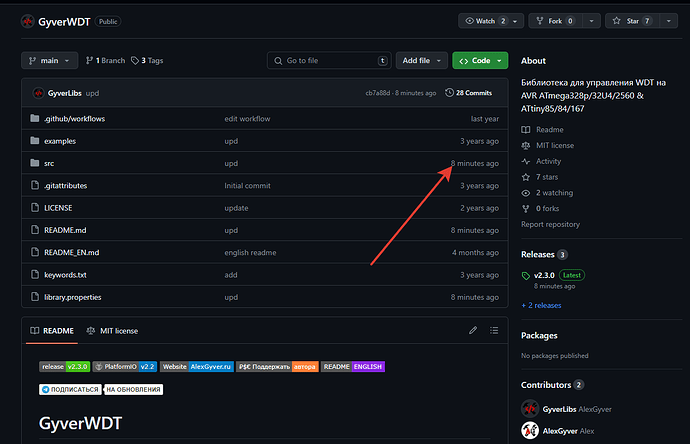Click the AlexGyver contributor avatar
The width and height of the screenshot is (690, 444).
(x=530, y=430)
